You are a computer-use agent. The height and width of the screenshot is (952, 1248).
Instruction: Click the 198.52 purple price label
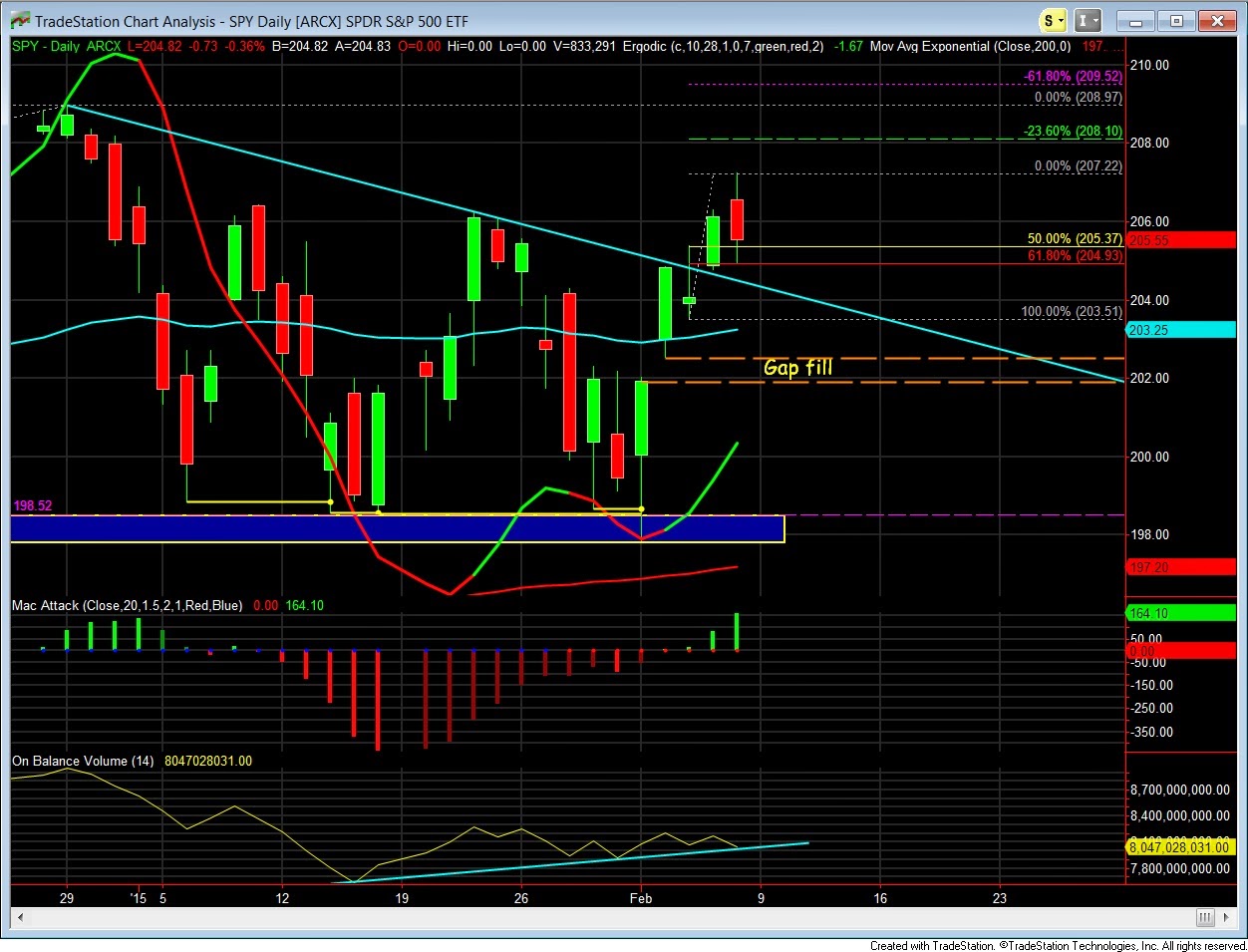(x=32, y=506)
